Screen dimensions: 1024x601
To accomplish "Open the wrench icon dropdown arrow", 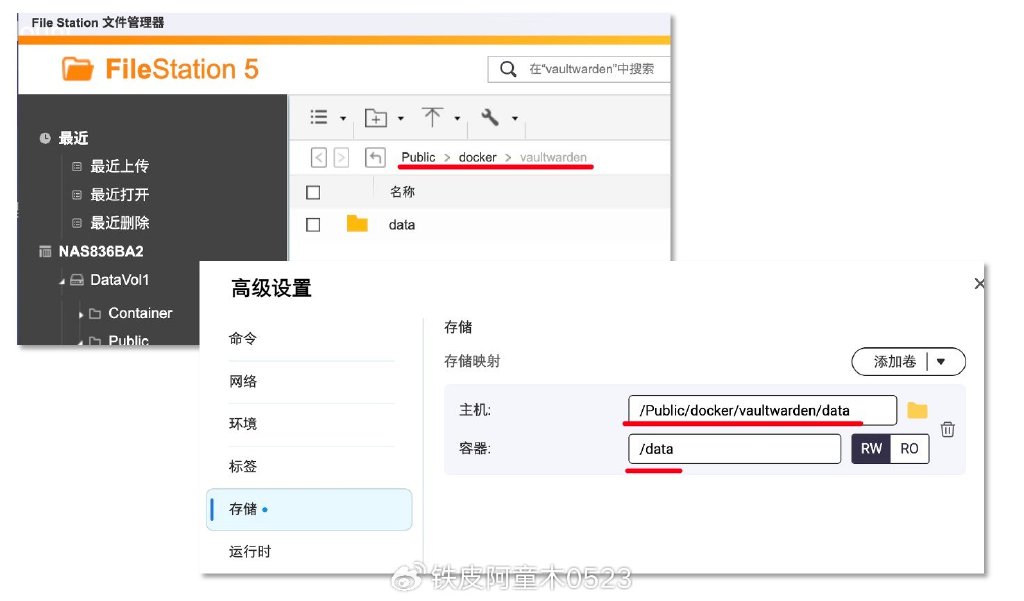I will (x=514, y=117).
